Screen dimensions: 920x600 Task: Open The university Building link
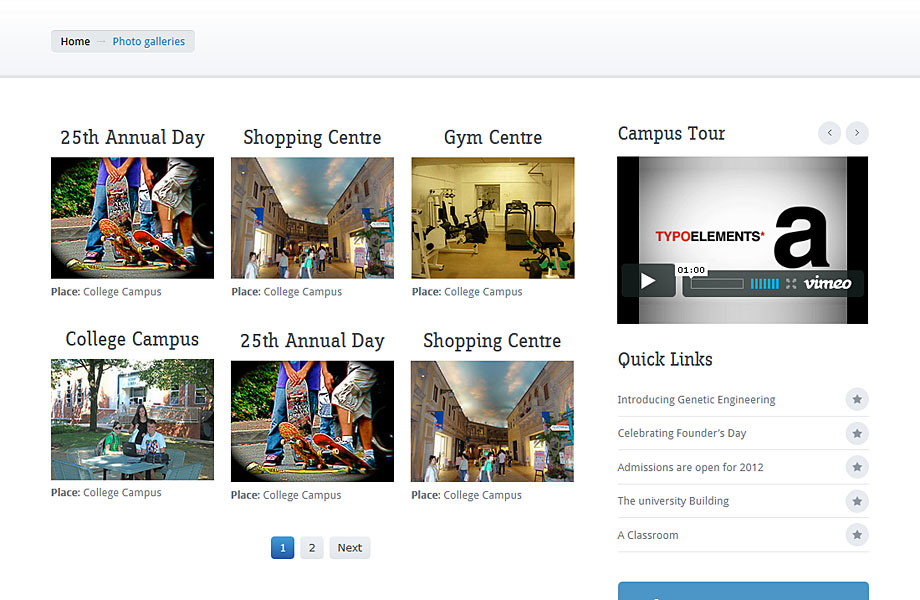coord(673,501)
